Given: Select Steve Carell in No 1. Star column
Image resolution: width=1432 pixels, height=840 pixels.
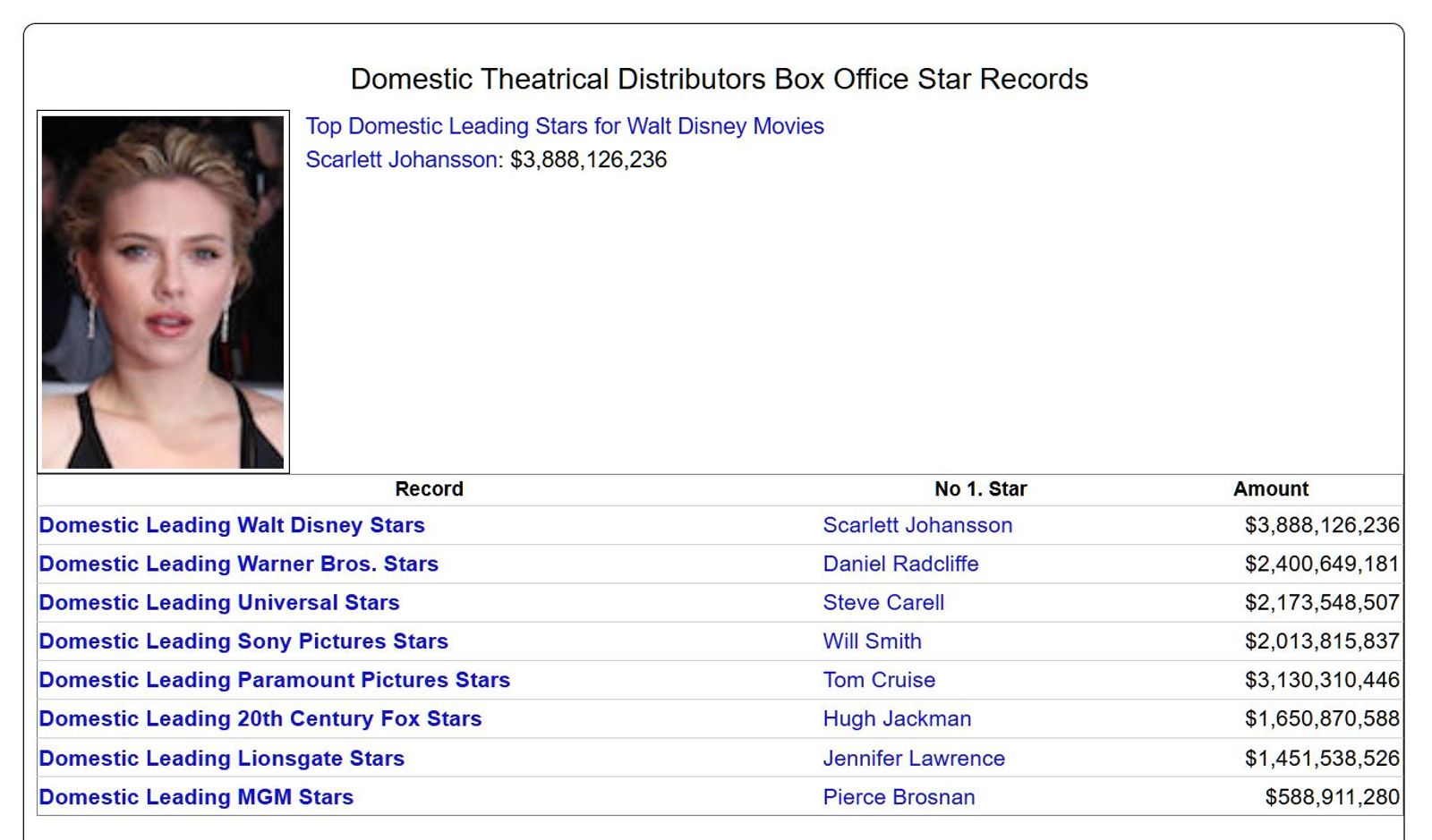Looking at the screenshot, I should (883, 602).
